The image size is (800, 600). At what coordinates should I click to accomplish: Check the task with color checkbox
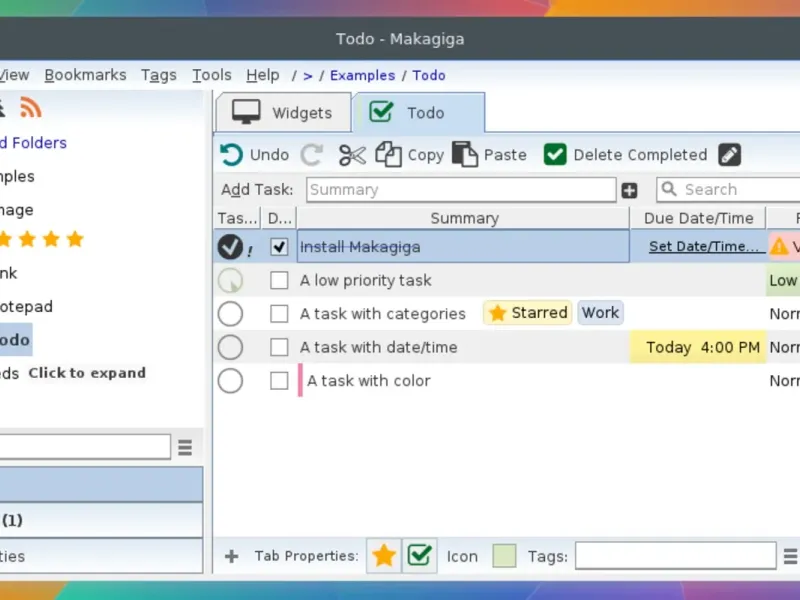click(279, 381)
